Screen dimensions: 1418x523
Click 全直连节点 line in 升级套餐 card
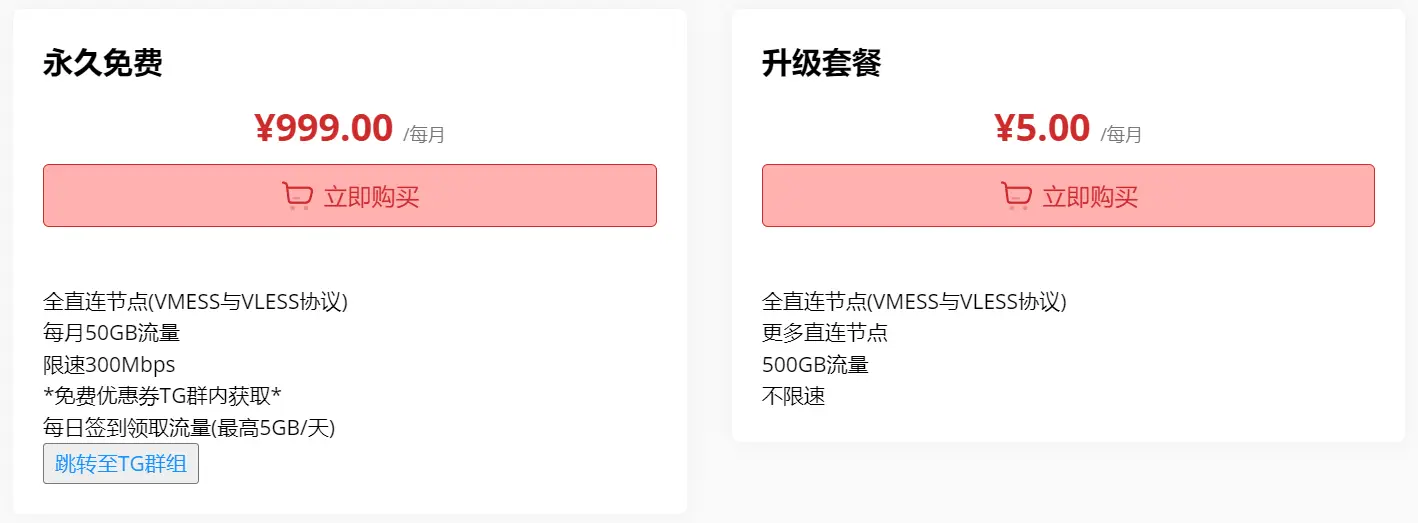(914, 301)
